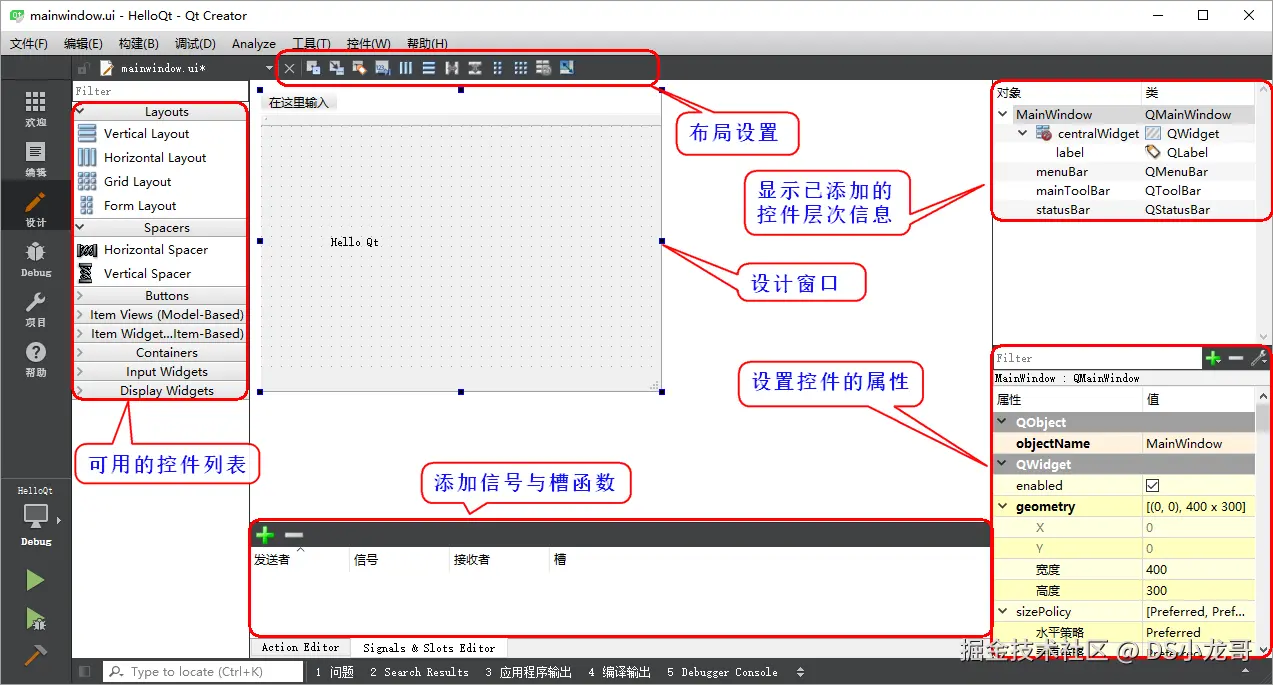The height and width of the screenshot is (685, 1273).
Task: Open the 4 编译输出 pane
Action: tap(619, 672)
